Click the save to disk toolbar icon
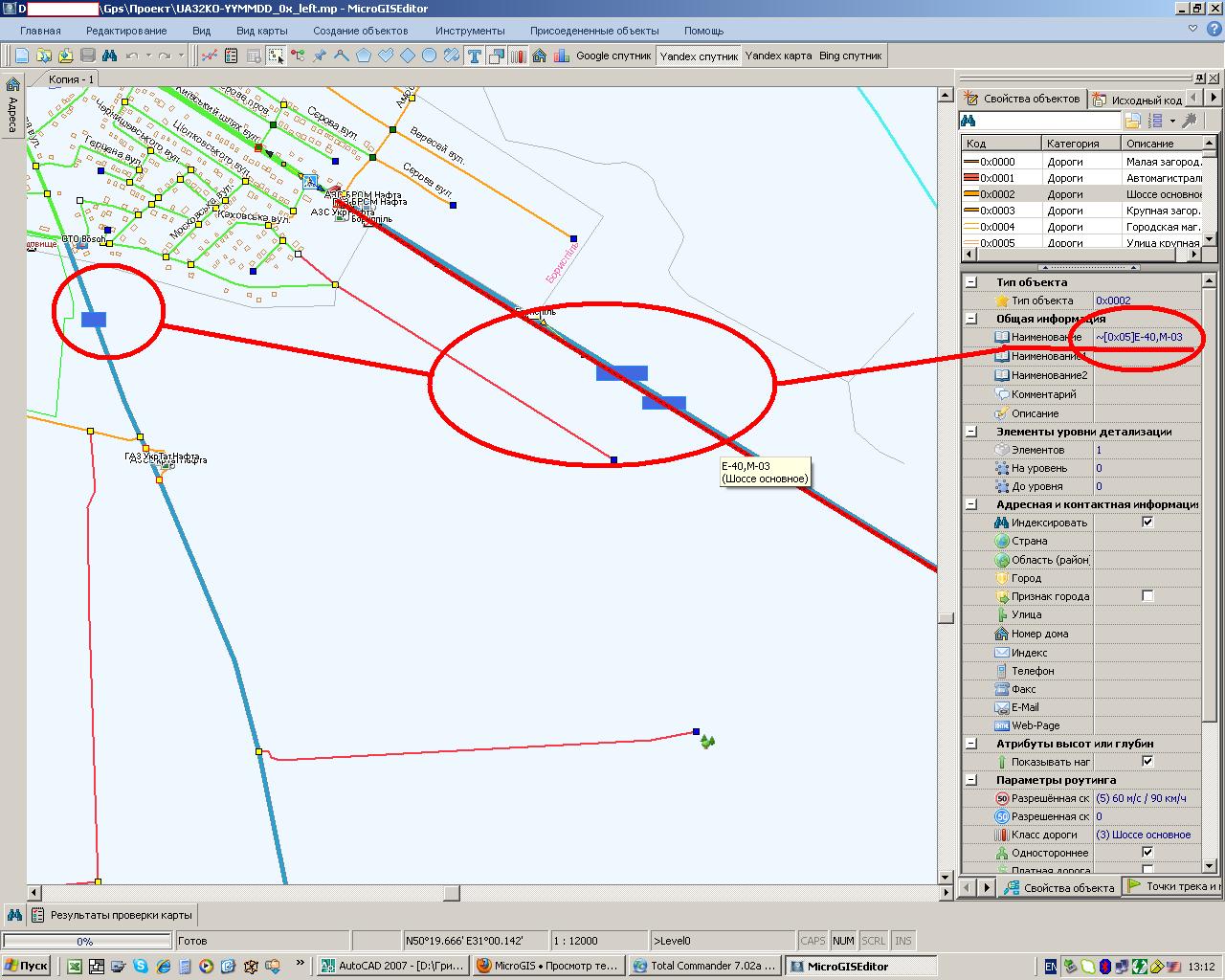The width and height of the screenshot is (1225, 980). tap(87, 56)
